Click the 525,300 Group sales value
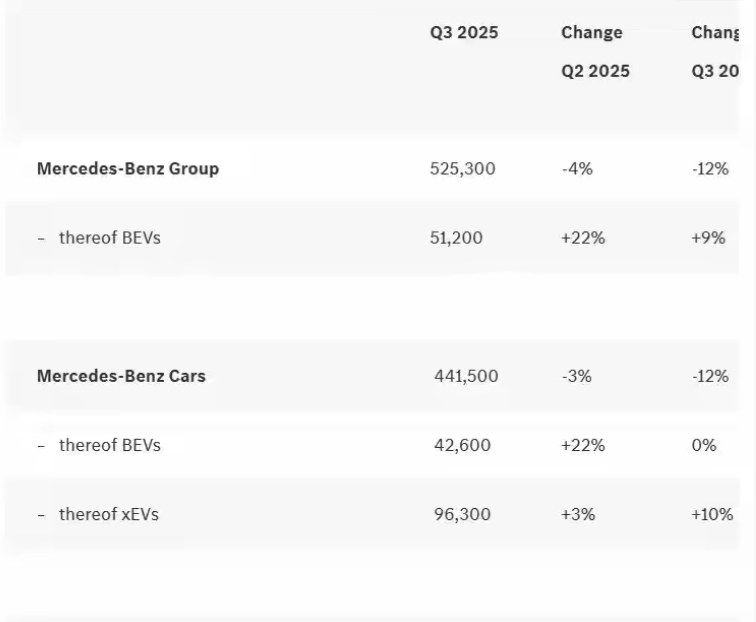 coord(463,168)
